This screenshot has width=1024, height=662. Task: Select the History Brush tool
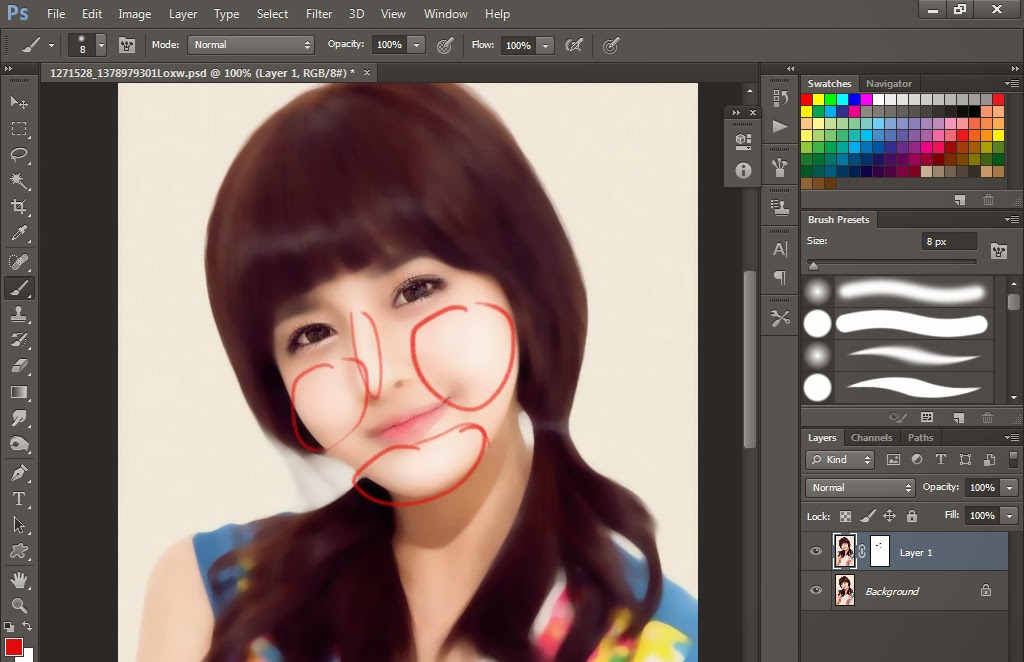19,340
